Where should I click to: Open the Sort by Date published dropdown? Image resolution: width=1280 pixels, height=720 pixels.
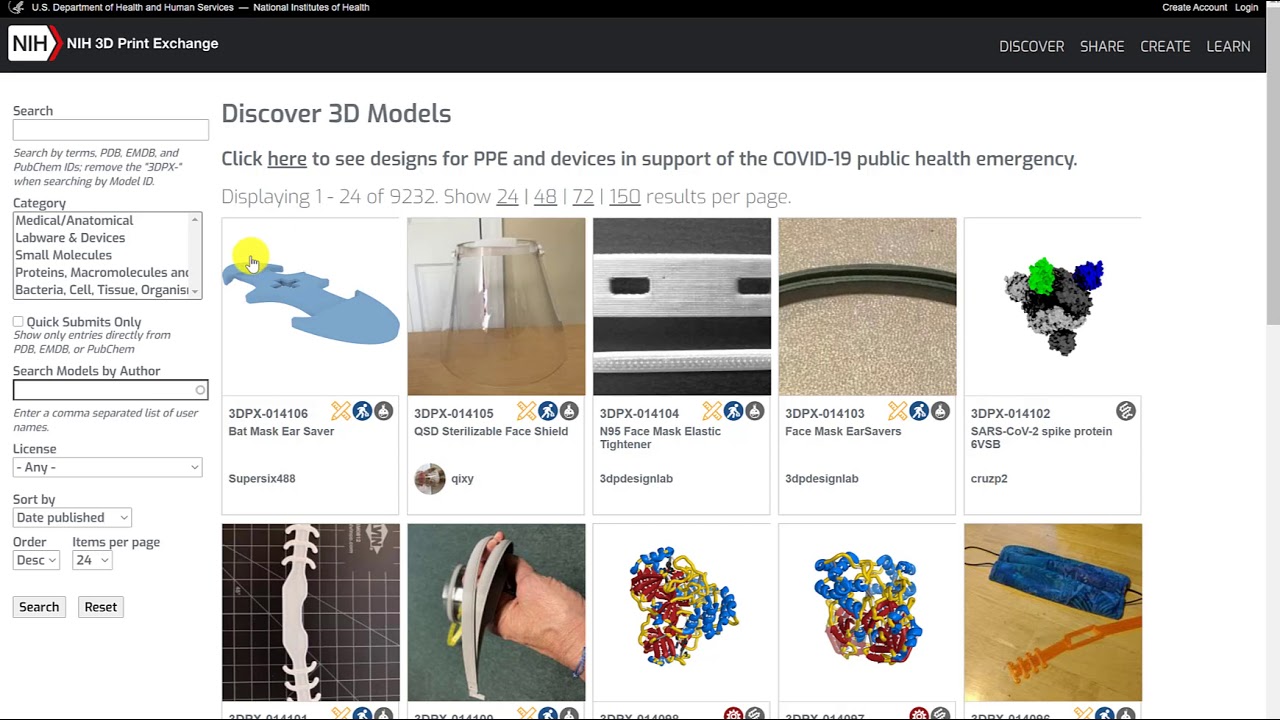point(72,517)
